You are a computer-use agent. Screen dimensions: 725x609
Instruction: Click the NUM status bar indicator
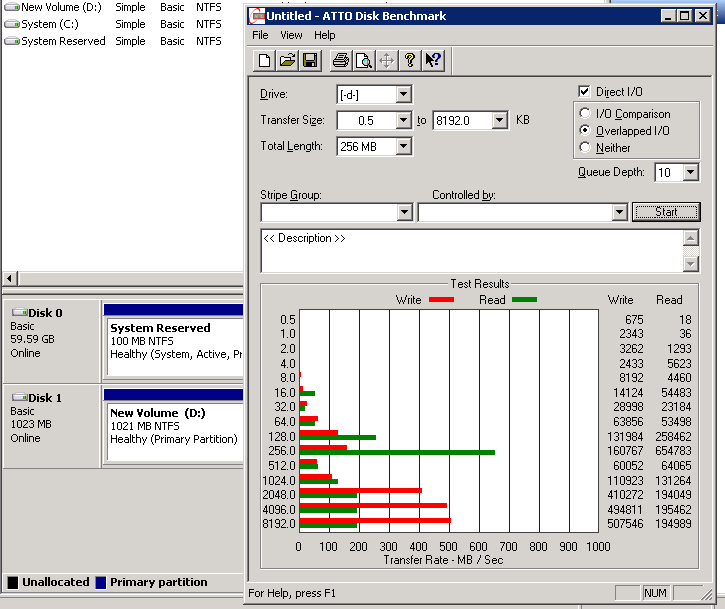655,593
